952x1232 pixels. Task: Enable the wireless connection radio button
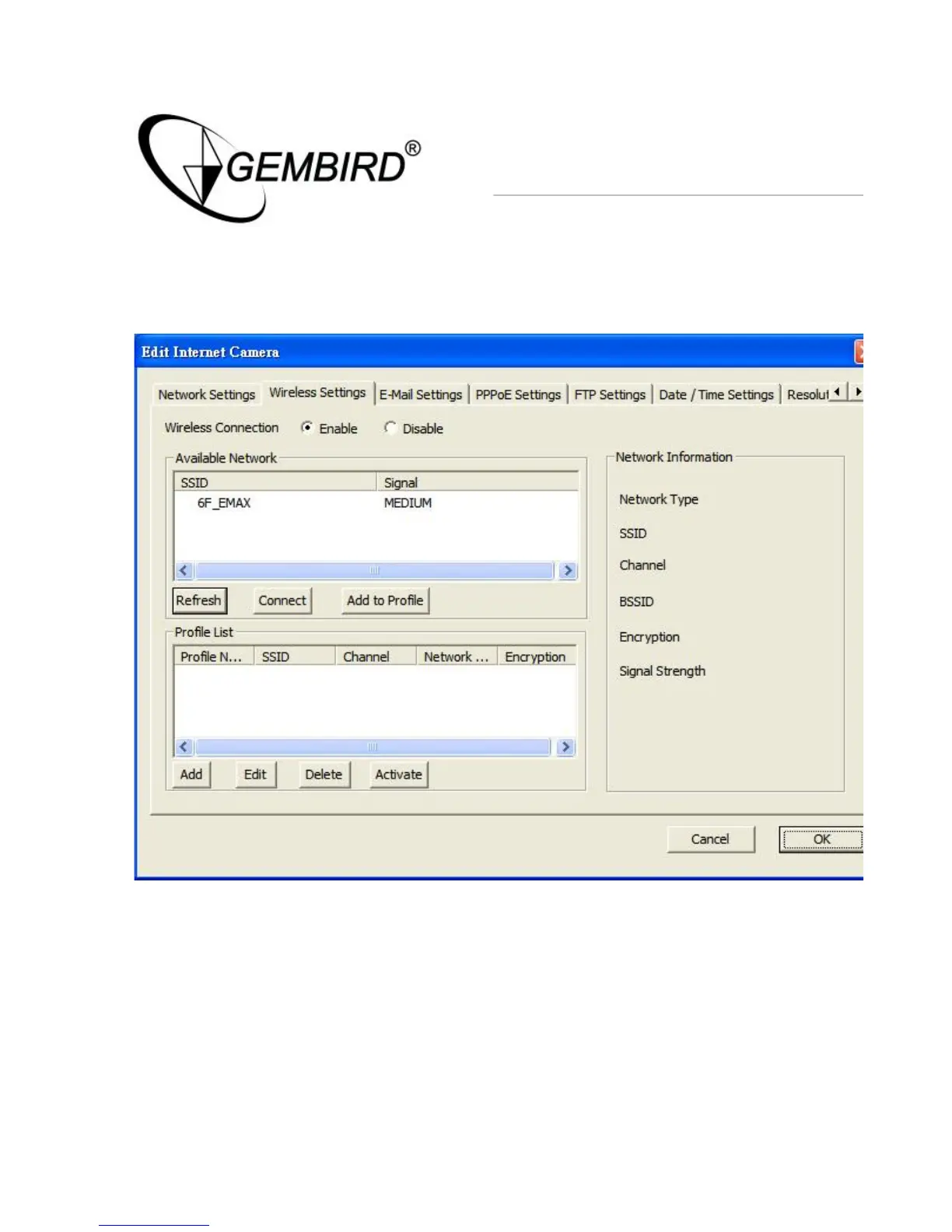307,428
